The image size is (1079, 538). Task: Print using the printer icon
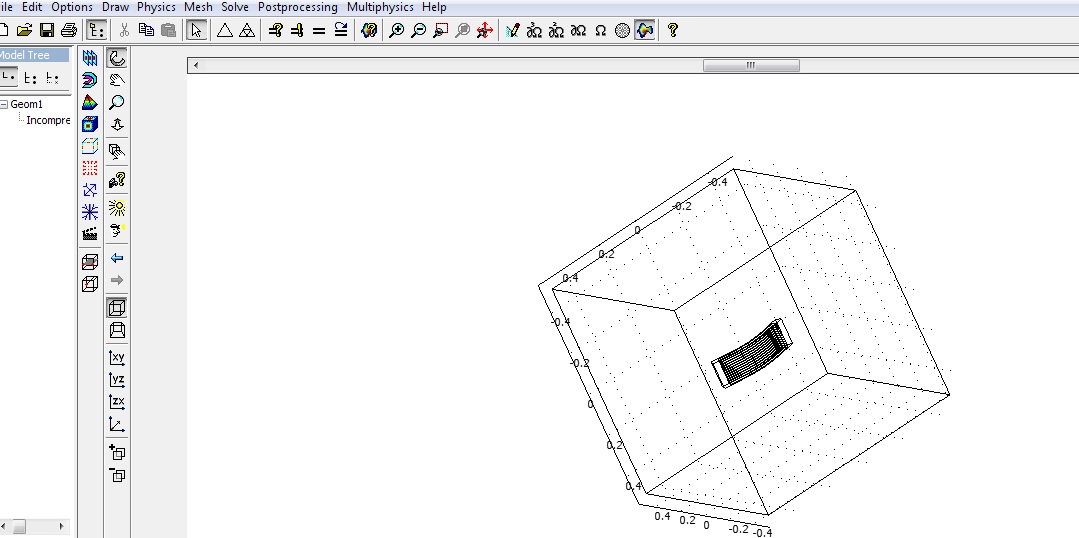click(69, 30)
